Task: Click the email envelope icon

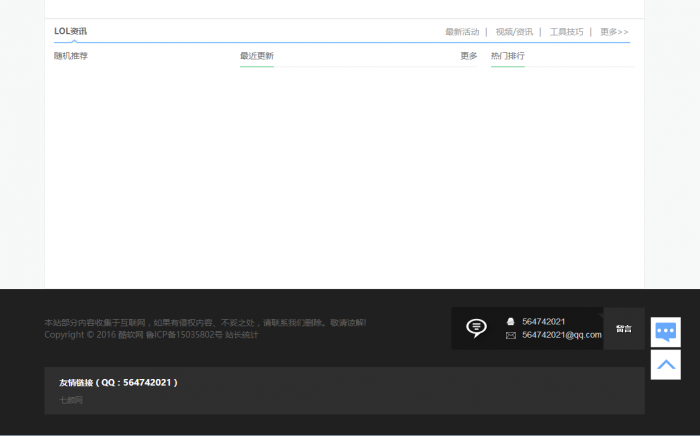Action: (x=510, y=335)
